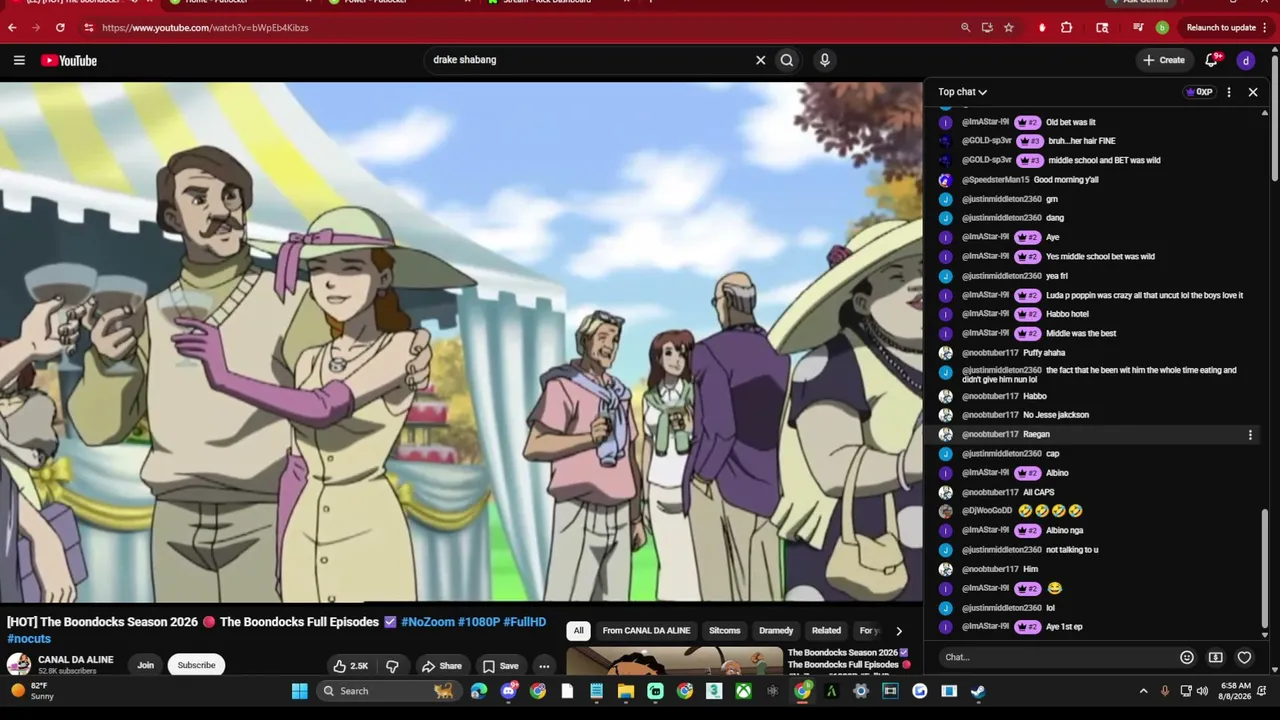This screenshot has width=1280, height=720.
Task: Open the weather widget showing 82°F
Action: click(x=33, y=691)
